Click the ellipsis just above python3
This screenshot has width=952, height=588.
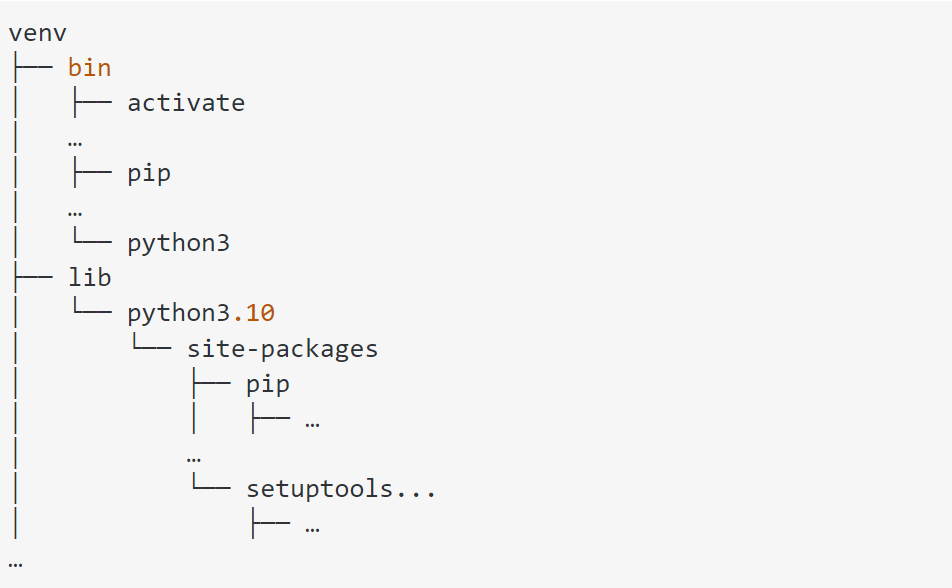coord(75,209)
